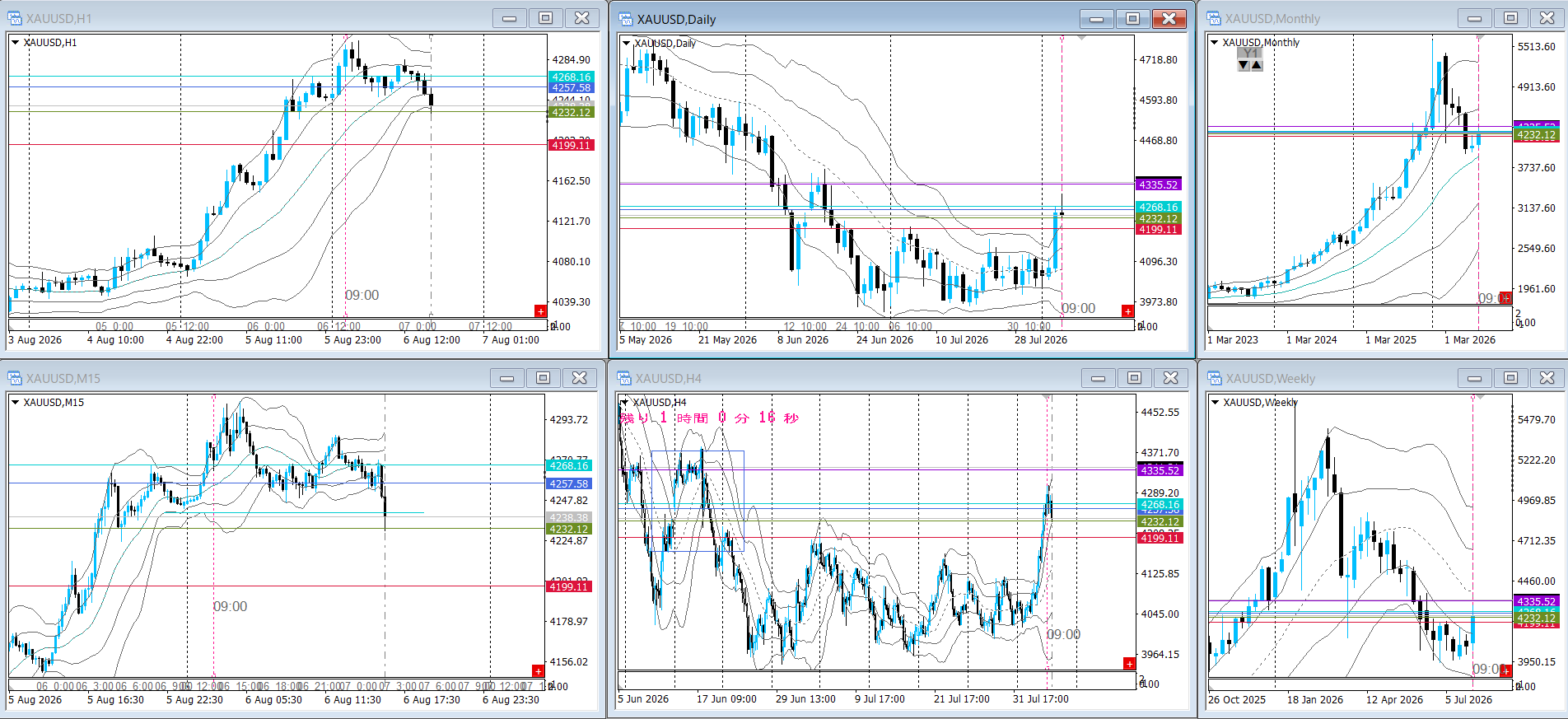Open the triangle menu beside XAUUSD,Weekly chart label
Image resolution: width=1568 pixels, height=719 pixels.
coord(1215,402)
